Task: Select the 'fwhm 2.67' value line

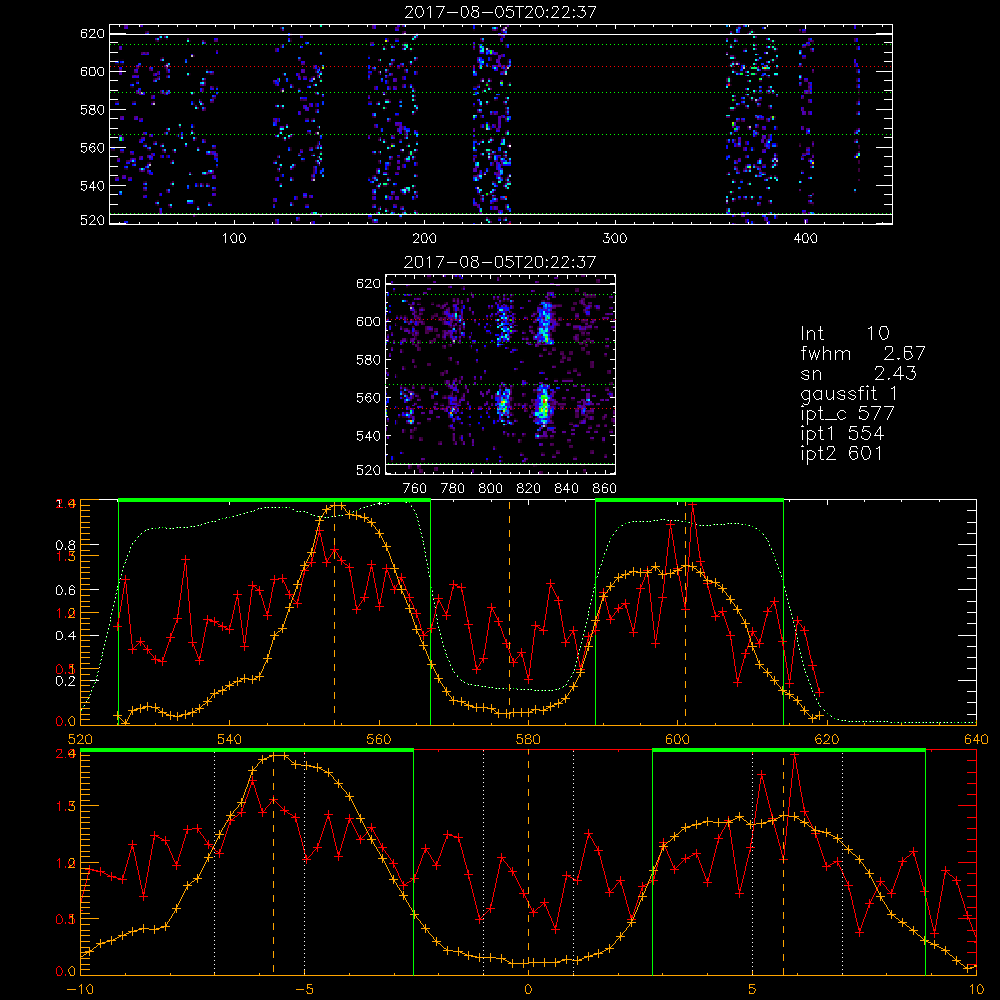Action: point(862,353)
